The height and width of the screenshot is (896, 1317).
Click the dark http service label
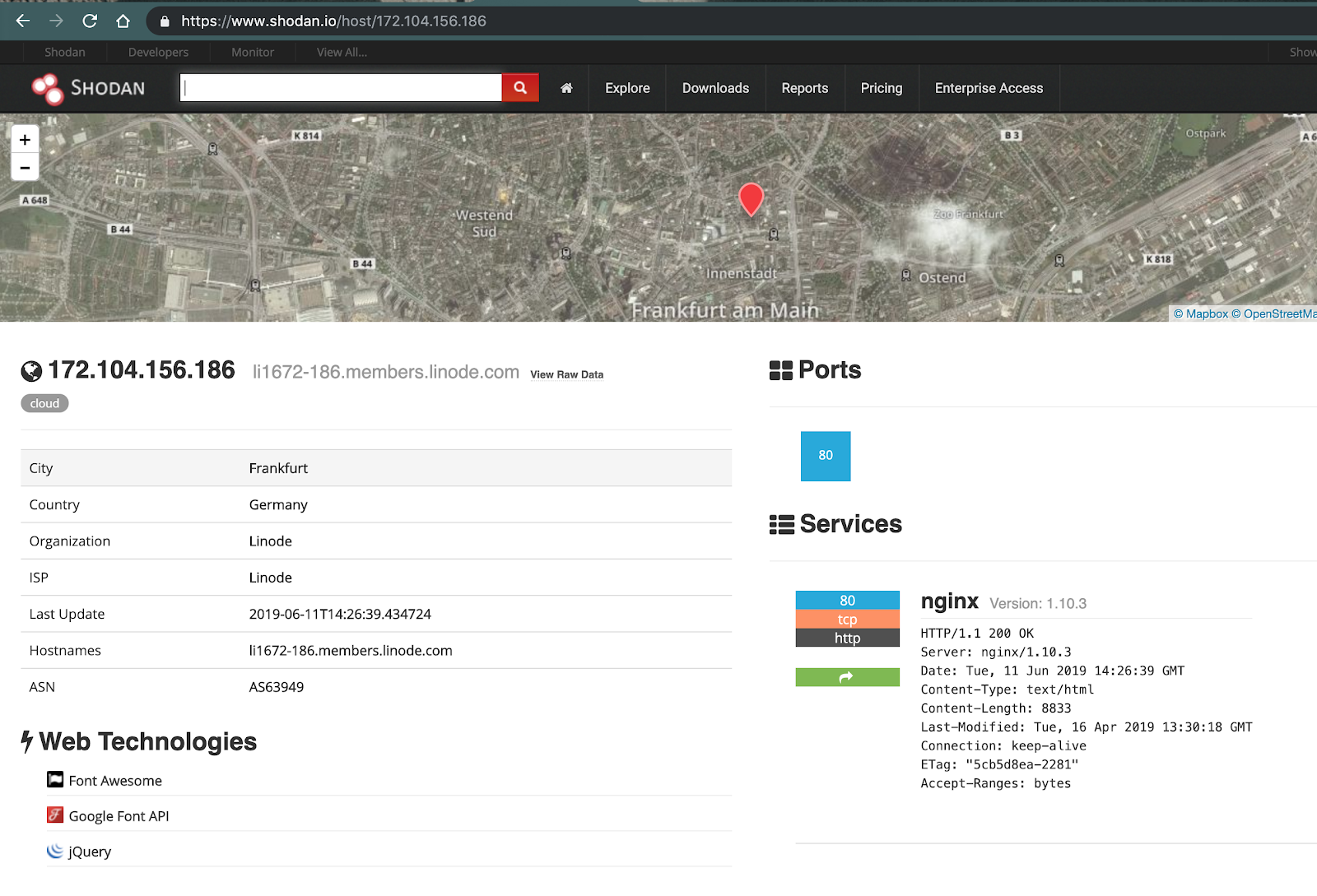click(847, 638)
